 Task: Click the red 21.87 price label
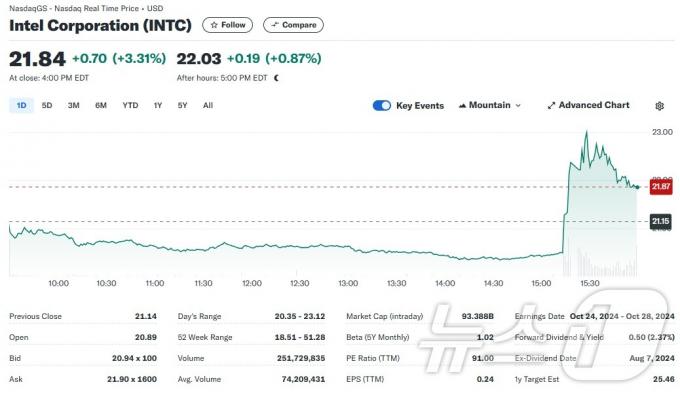click(x=661, y=187)
